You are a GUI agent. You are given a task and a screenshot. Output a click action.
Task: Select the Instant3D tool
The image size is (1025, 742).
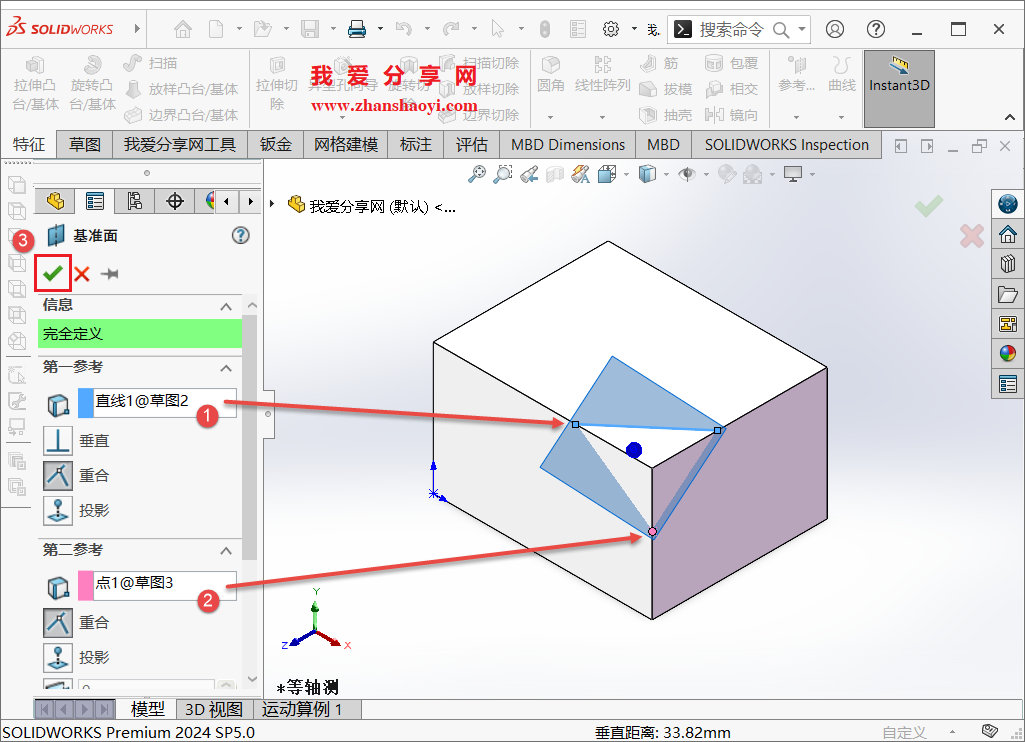click(x=898, y=88)
